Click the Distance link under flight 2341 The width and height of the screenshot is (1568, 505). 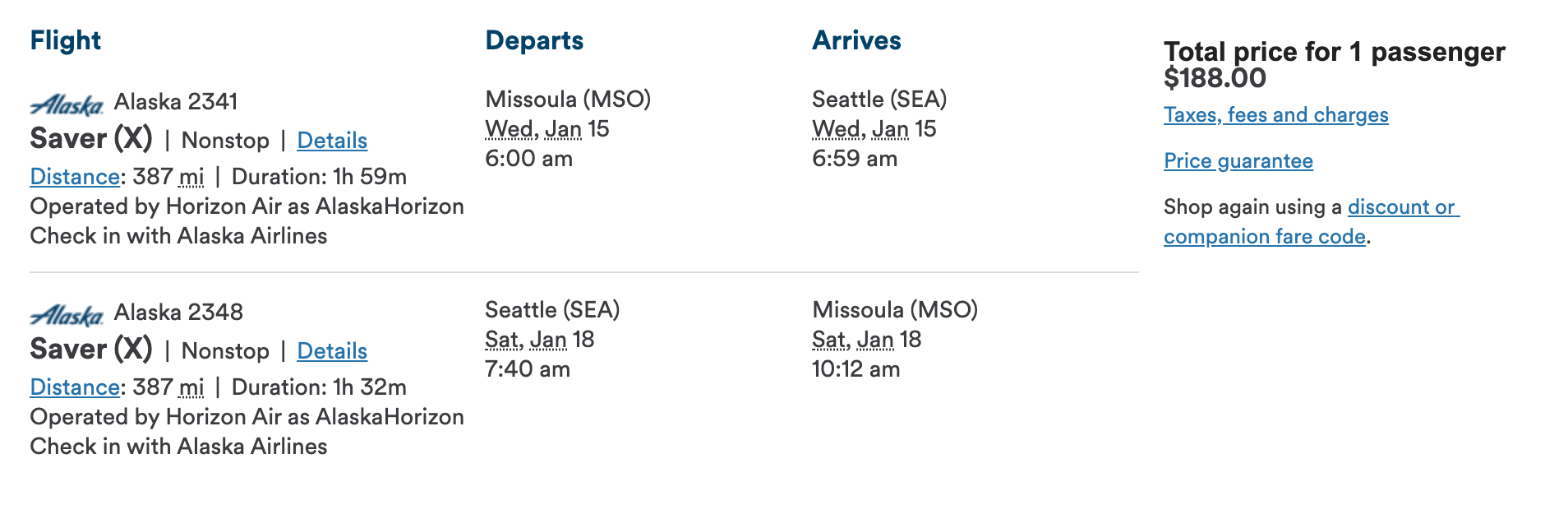coord(75,177)
